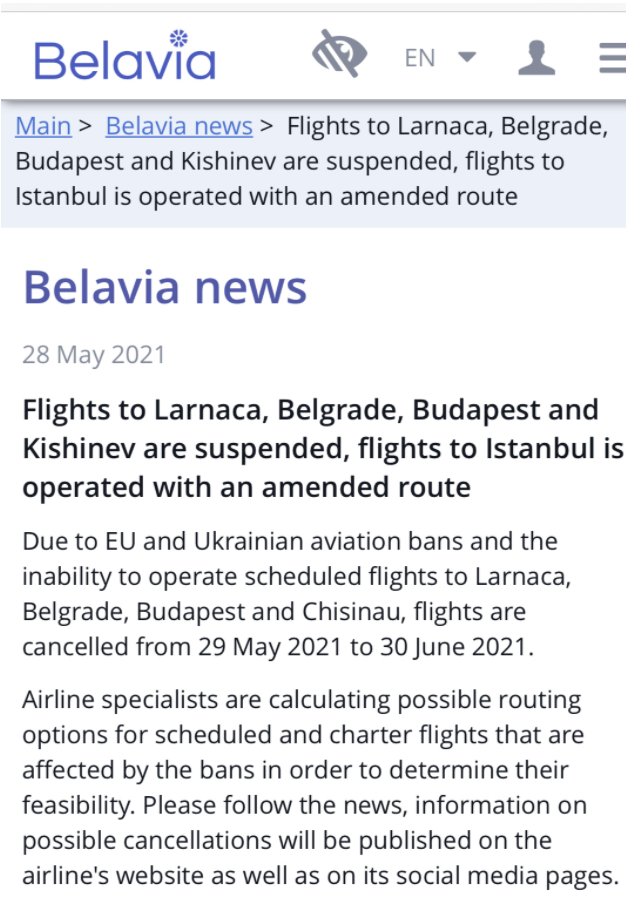Click the cornflower emblem above the Belavia logo

coord(178,39)
